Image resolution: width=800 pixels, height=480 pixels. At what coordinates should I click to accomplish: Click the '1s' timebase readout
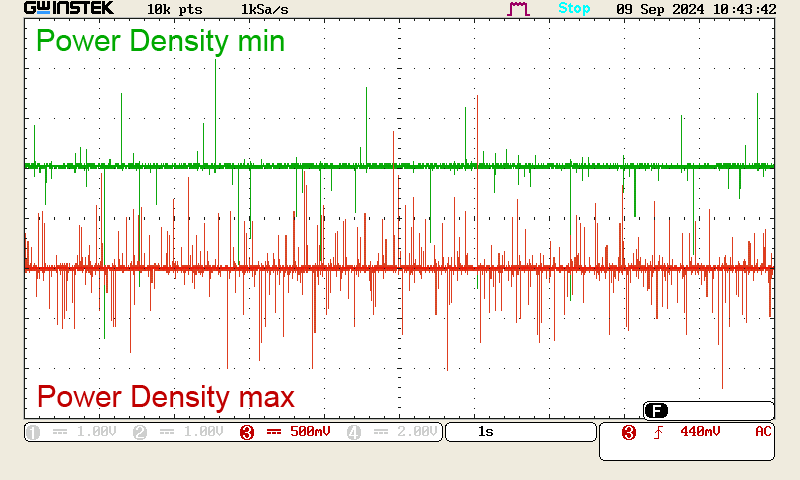(x=486, y=432)
